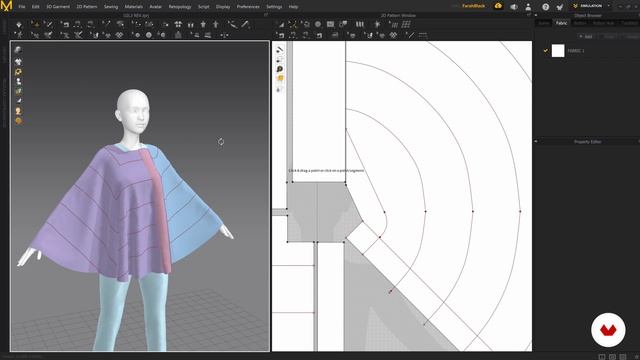The height and width of the screenshot is (360, 640).
Task: Click the pause-shaped icon in the 3D toolbar
Action: point(191,25)
